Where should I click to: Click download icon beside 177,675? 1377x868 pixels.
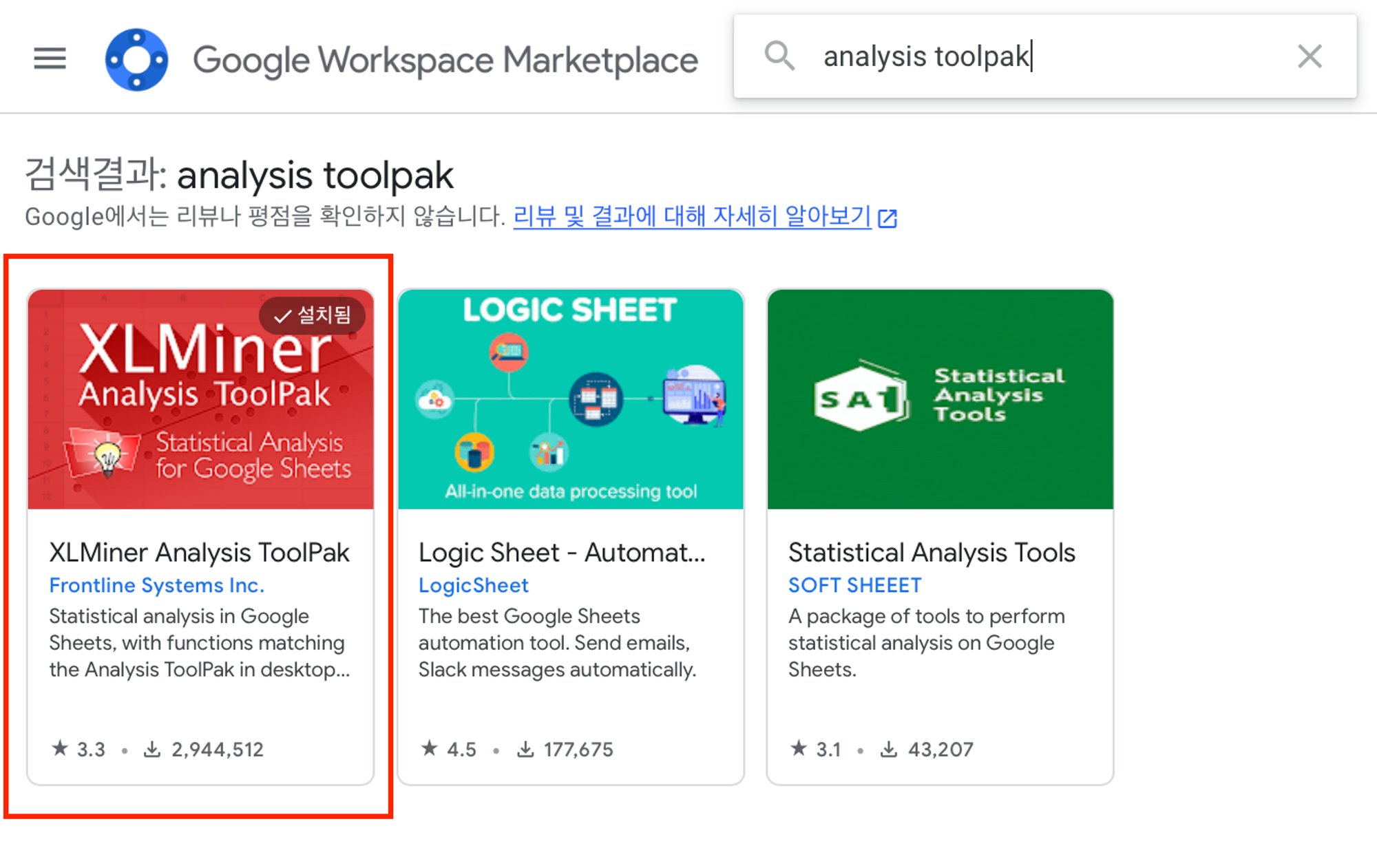(525, 748)
